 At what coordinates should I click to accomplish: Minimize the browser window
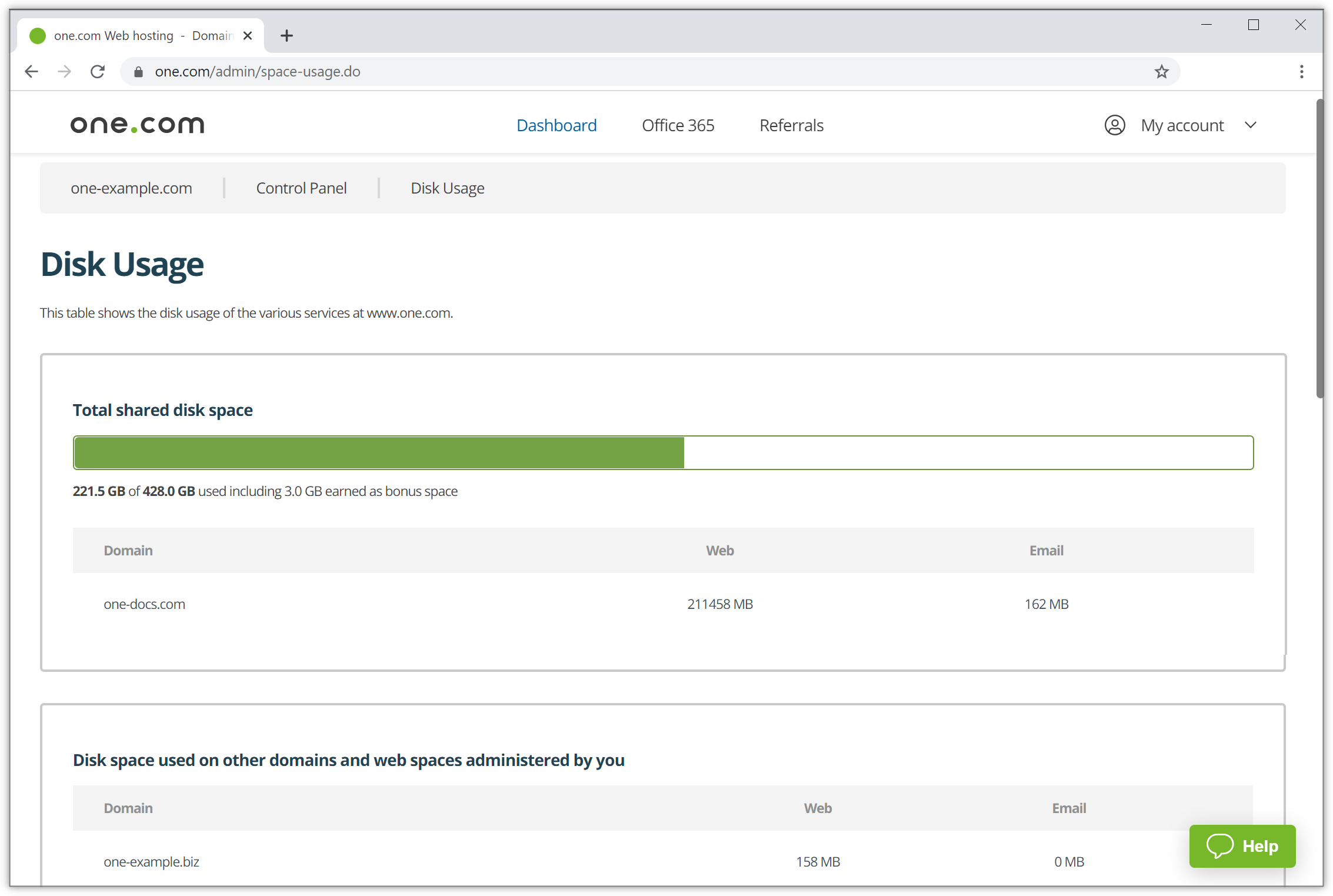[1207, 25]
